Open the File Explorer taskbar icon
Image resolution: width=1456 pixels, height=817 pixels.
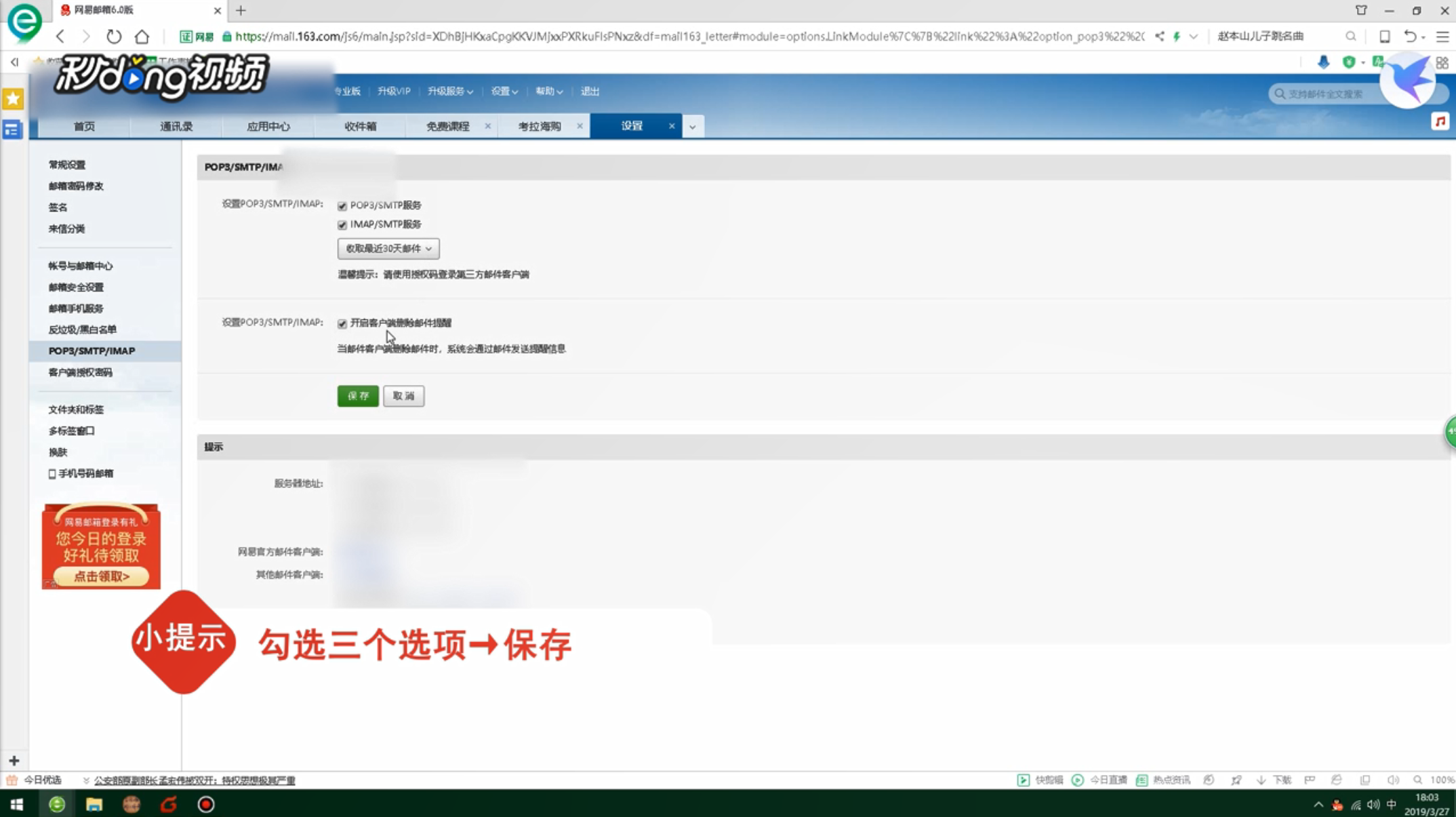[x=94, y=804]
